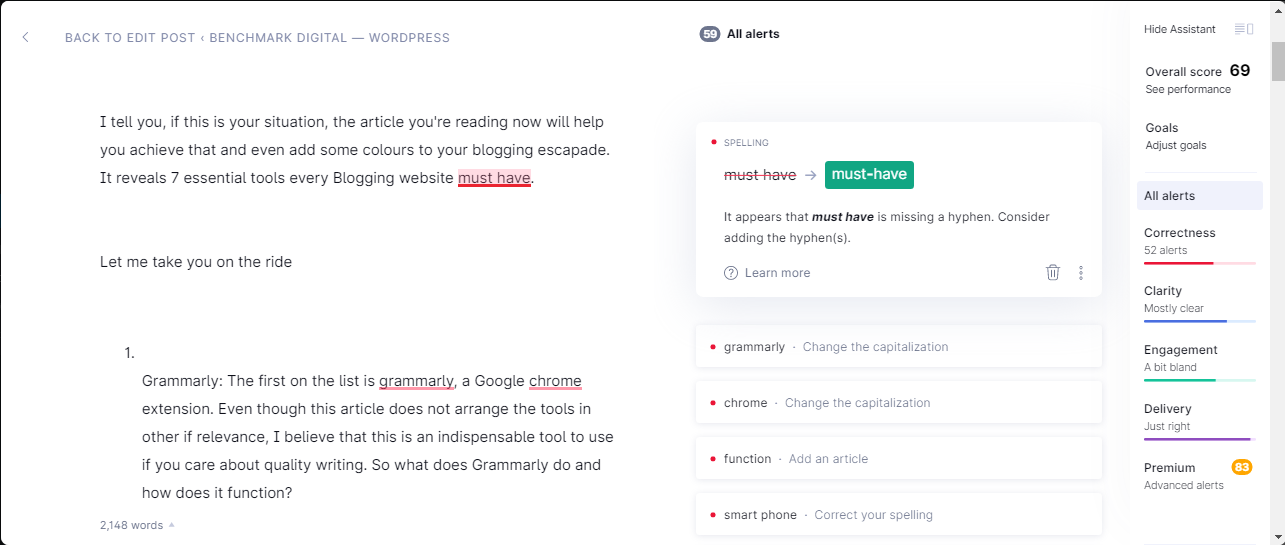Image resolution: width=1285 pixels, height=545 pixels.
Task: Apply the must-have correction
Action: pyautogui.click(x=869, y=174)
